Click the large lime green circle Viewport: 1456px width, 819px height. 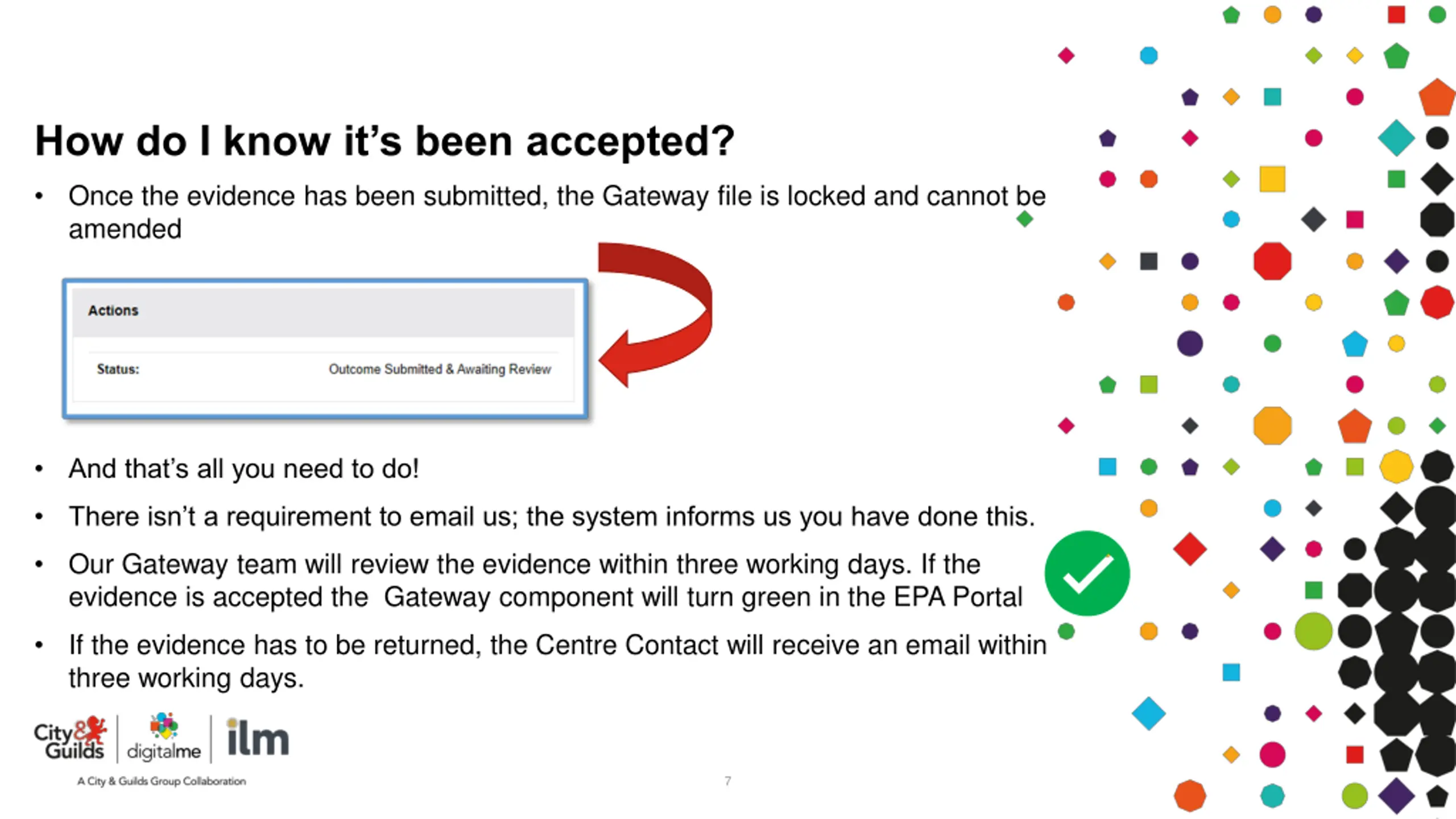(1313, 631)
